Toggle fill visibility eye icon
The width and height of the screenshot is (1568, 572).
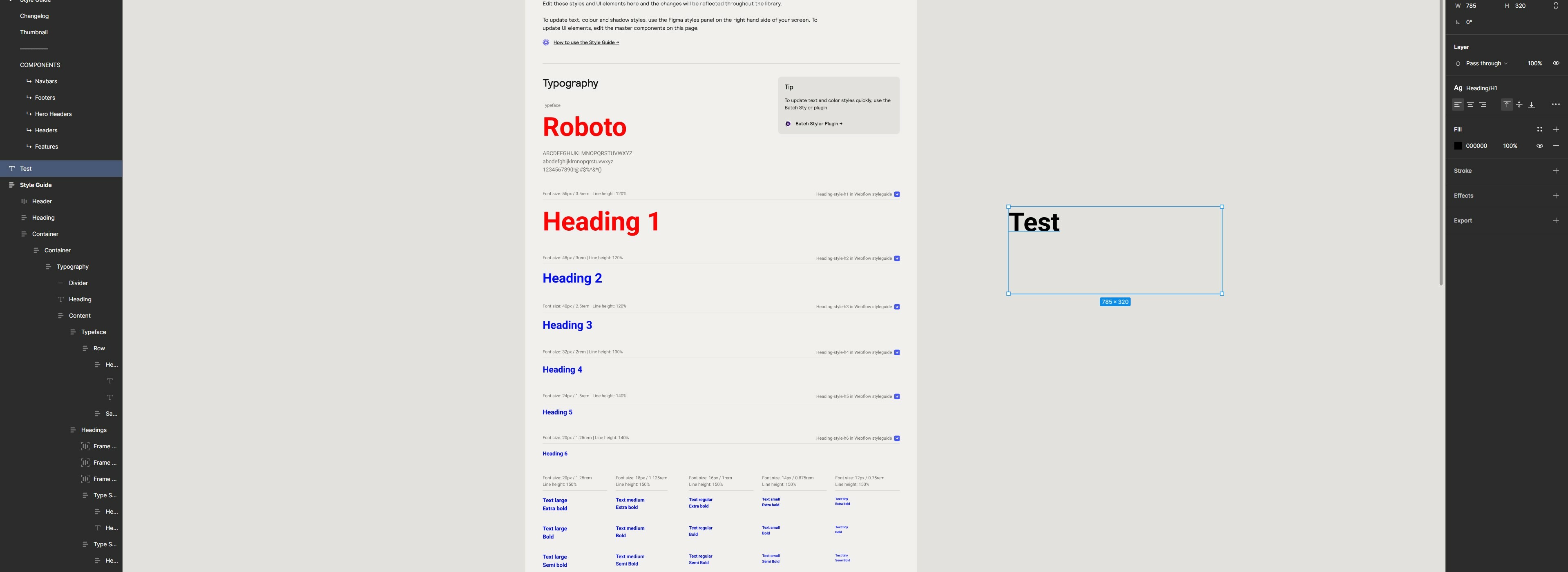tap(1539, 146)
